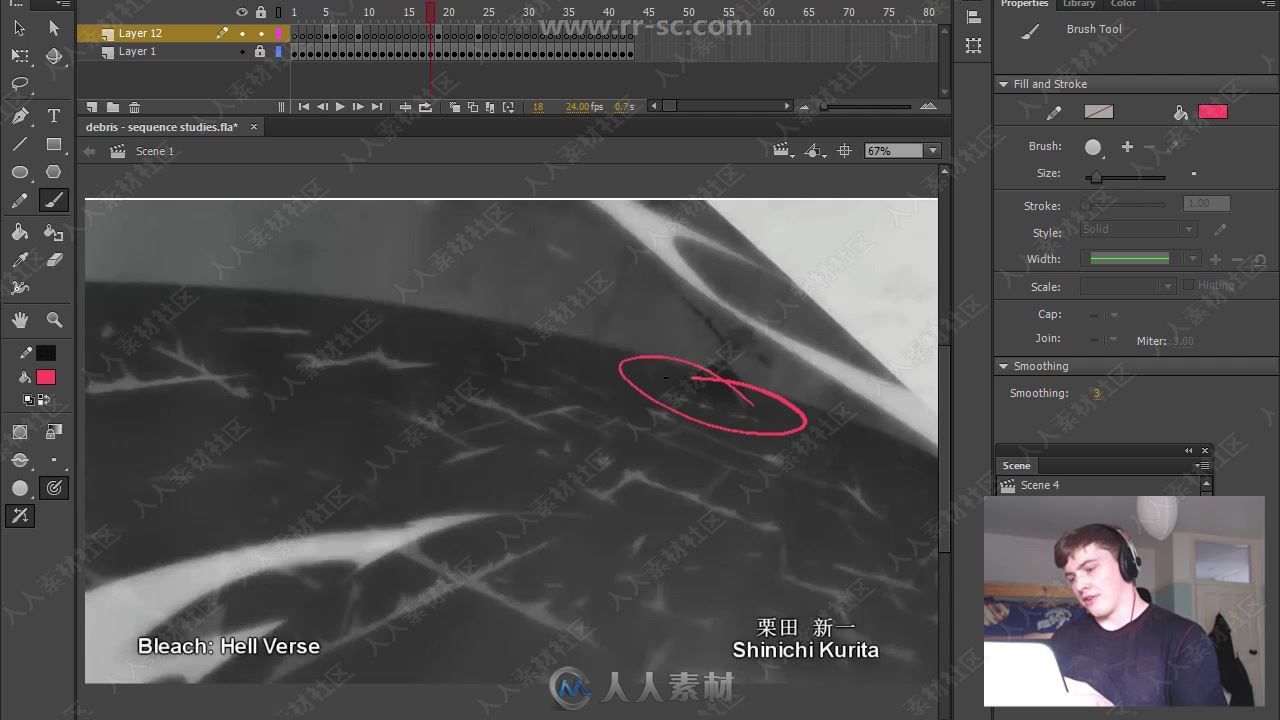
Task: Open the Edit Symbols dropdown
Action: point(815,151)
